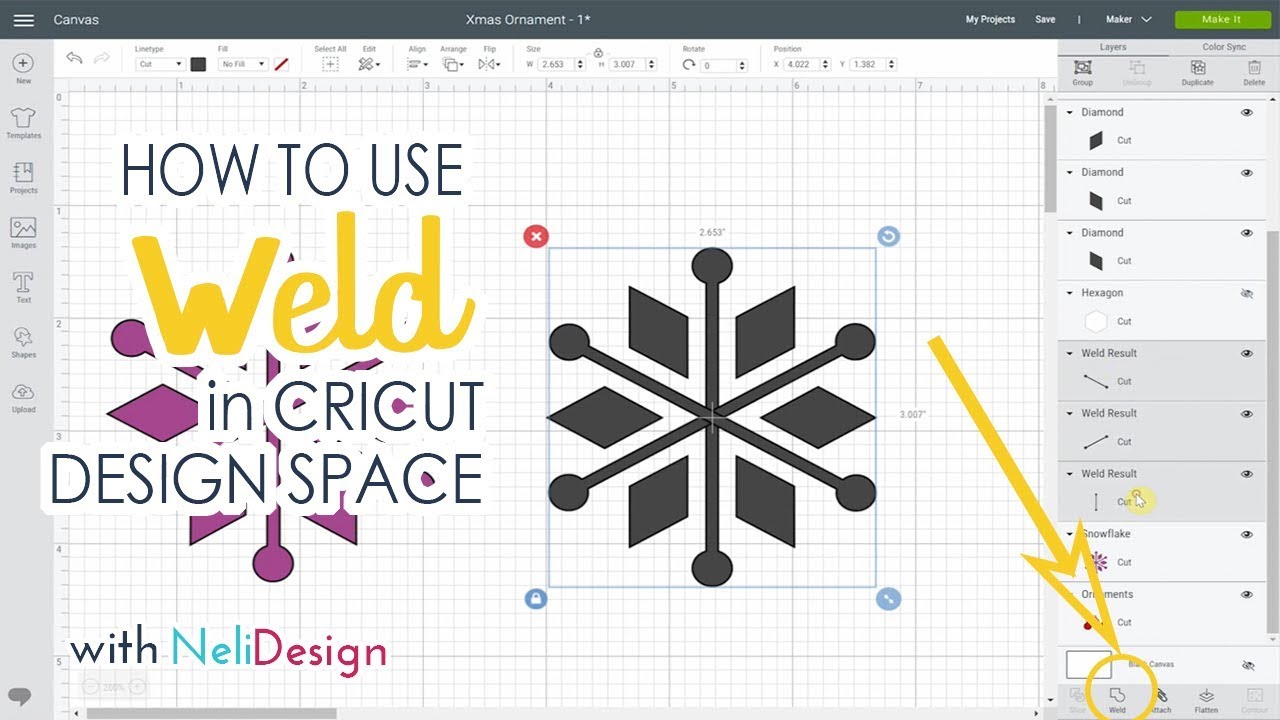Click the lock handle on selection
This screenshot has height=720, width=1280.
point(536,599)
